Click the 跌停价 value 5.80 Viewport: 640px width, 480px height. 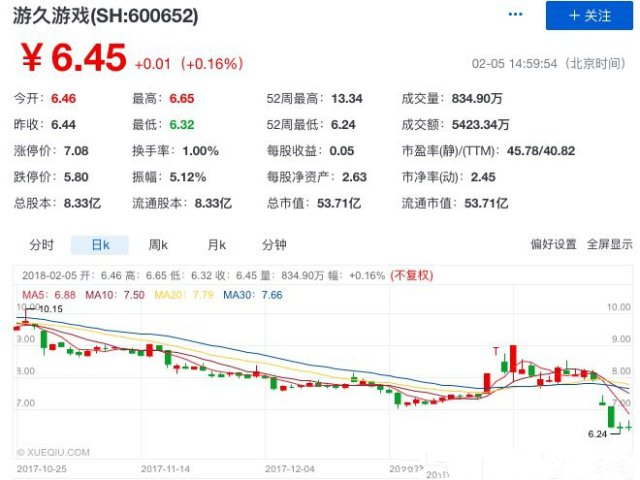(76, 177)
